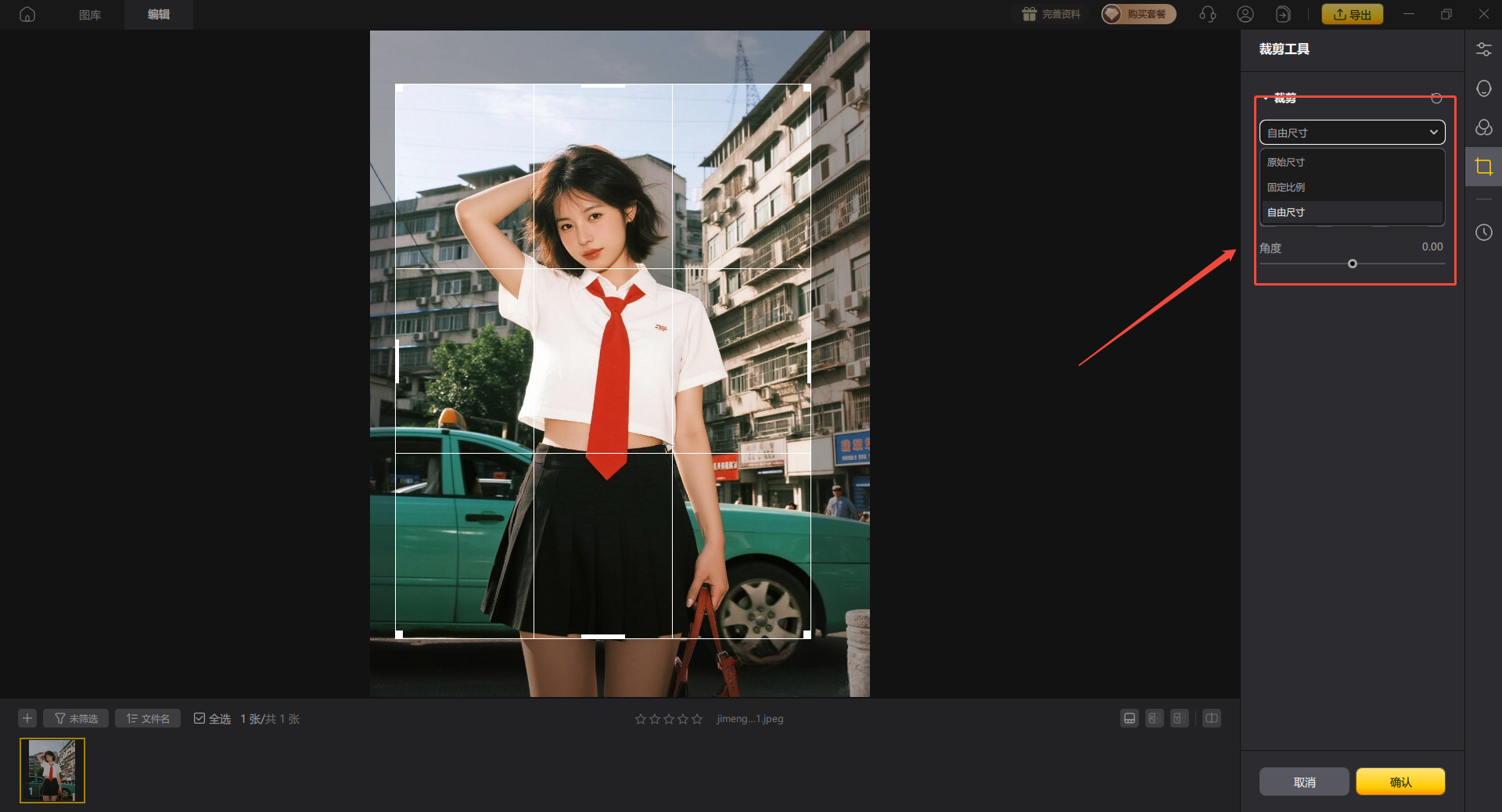Toggle the filmstrip view icon
Image resolution: width=1502 pixels, height=812 pixels.
[1129, 718]
